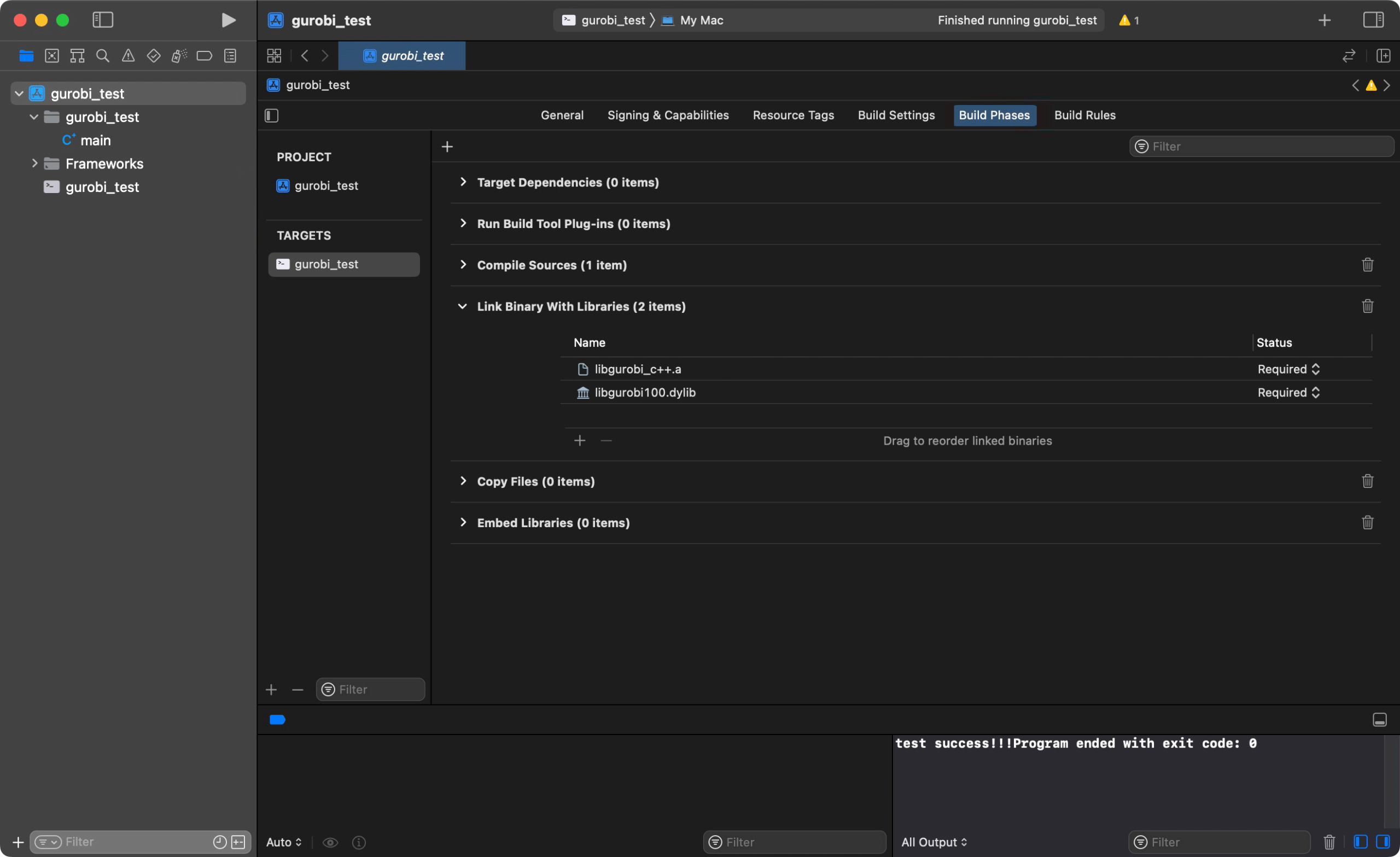The width and height of the screenshot is (1400, 857).
Task: Switch to Build Settings tab
Action: [896, 115]
